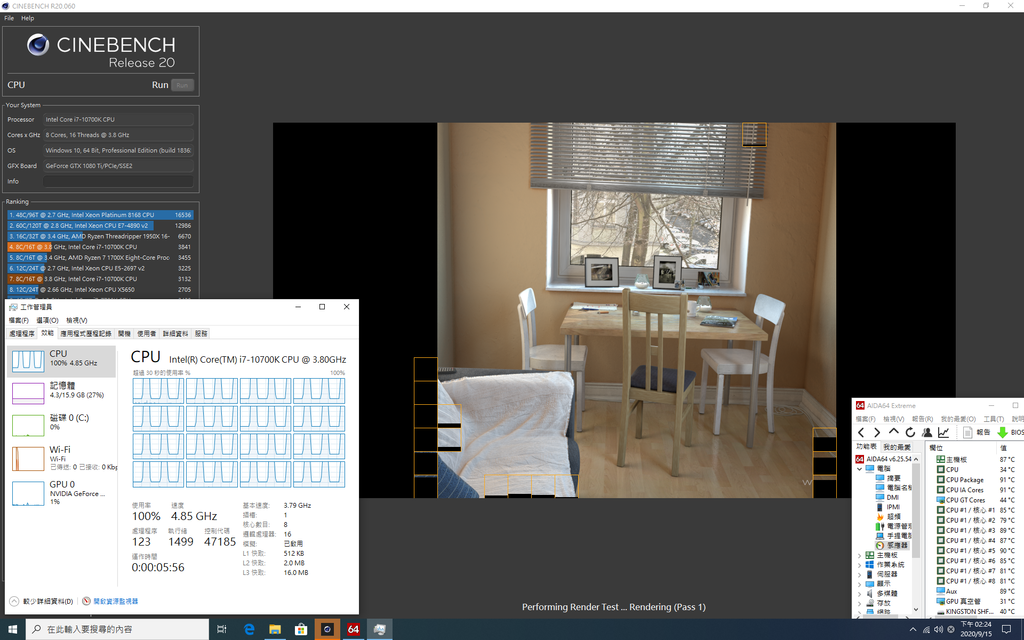Switch to Cinebench via taskbar icon
The height and width of the screenshot is (640, 1024).
[327, 630]
